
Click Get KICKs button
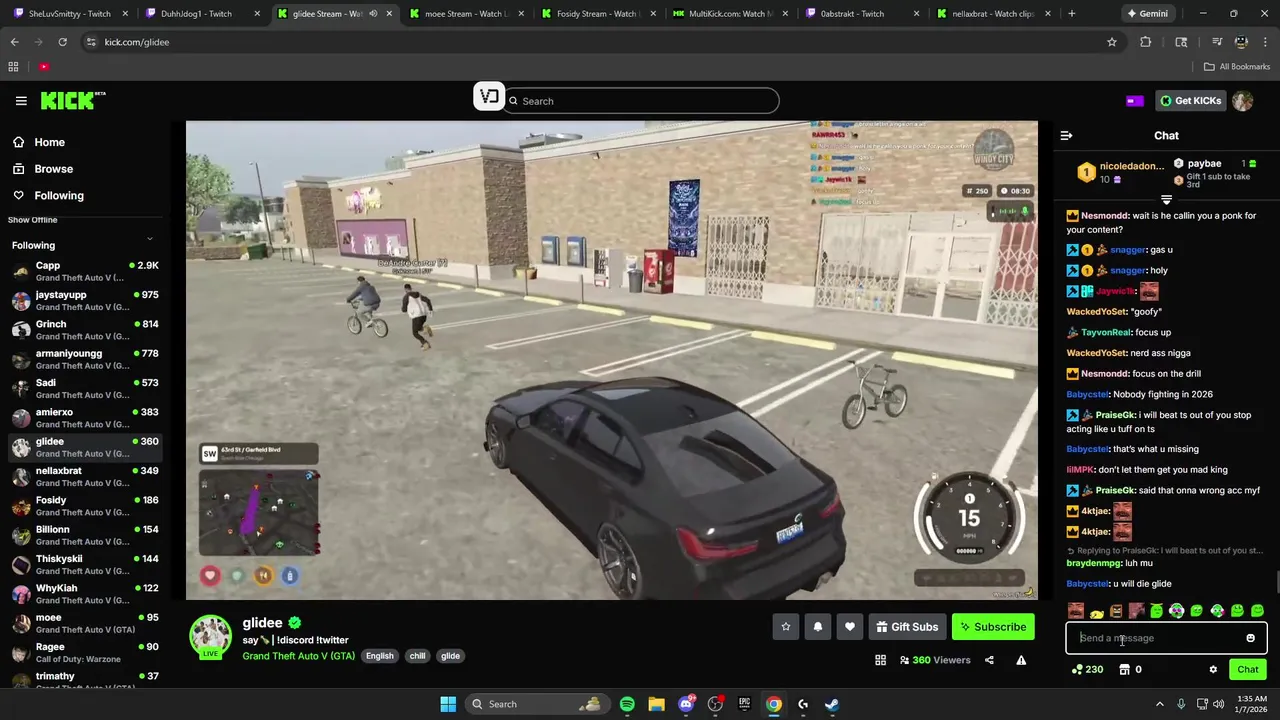click(x=1190, y=101)
